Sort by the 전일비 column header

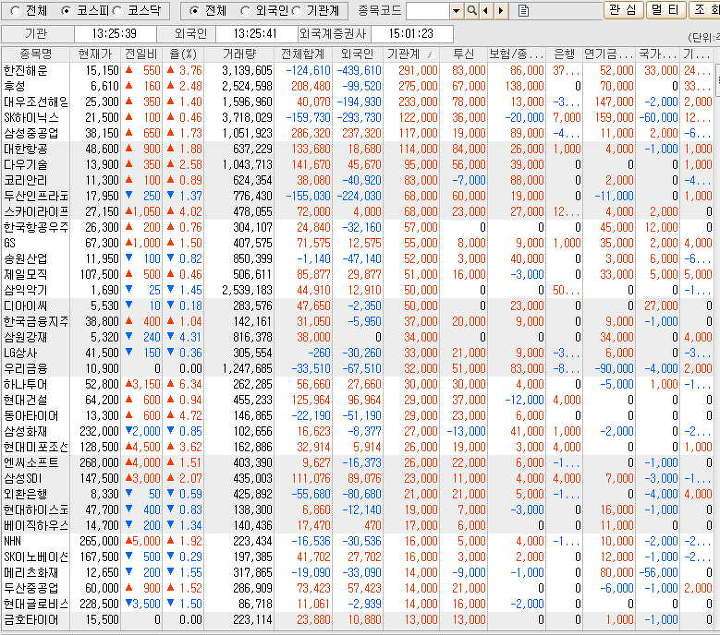[141, 54]
